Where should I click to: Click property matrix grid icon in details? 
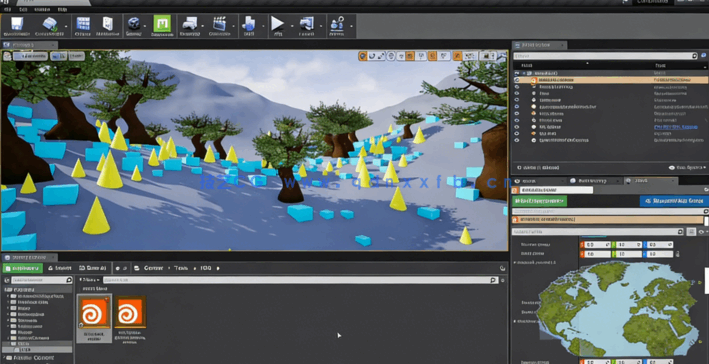coord(691,232)
